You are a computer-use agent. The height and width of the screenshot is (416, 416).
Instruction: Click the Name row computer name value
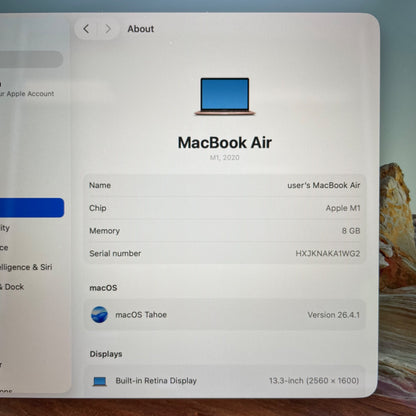pos(324,185)
